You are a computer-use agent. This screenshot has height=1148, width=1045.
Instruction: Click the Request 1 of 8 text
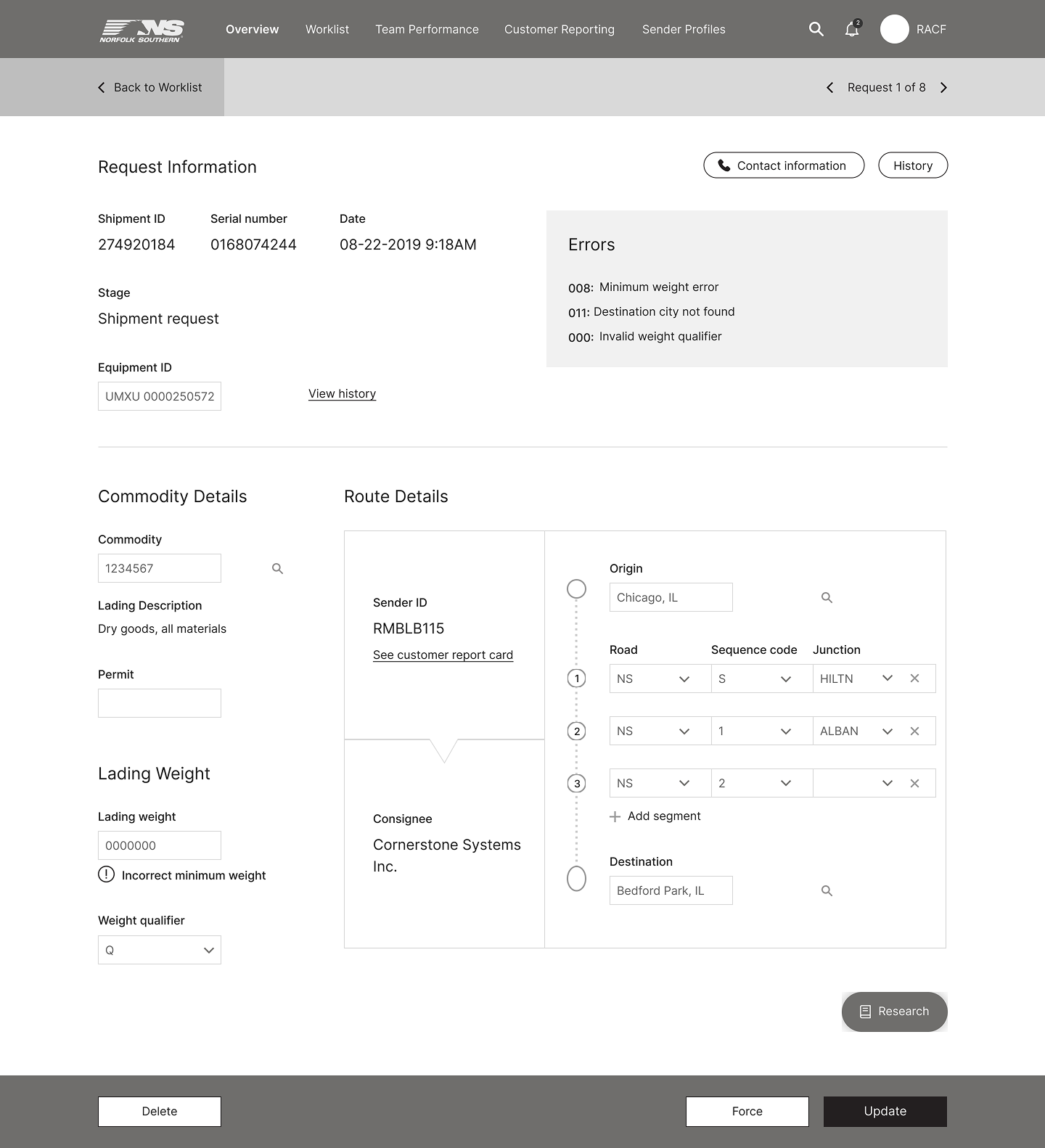click(887, 87)
